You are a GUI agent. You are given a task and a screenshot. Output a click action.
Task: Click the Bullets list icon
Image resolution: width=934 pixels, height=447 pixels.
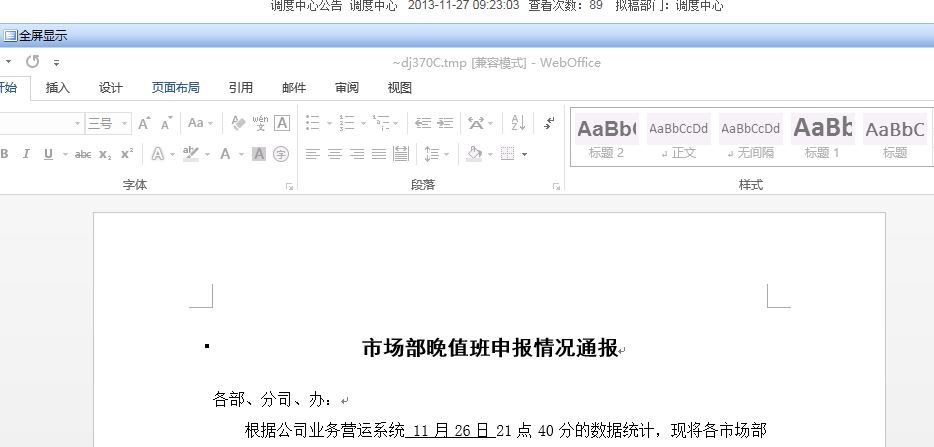[313, 123]
